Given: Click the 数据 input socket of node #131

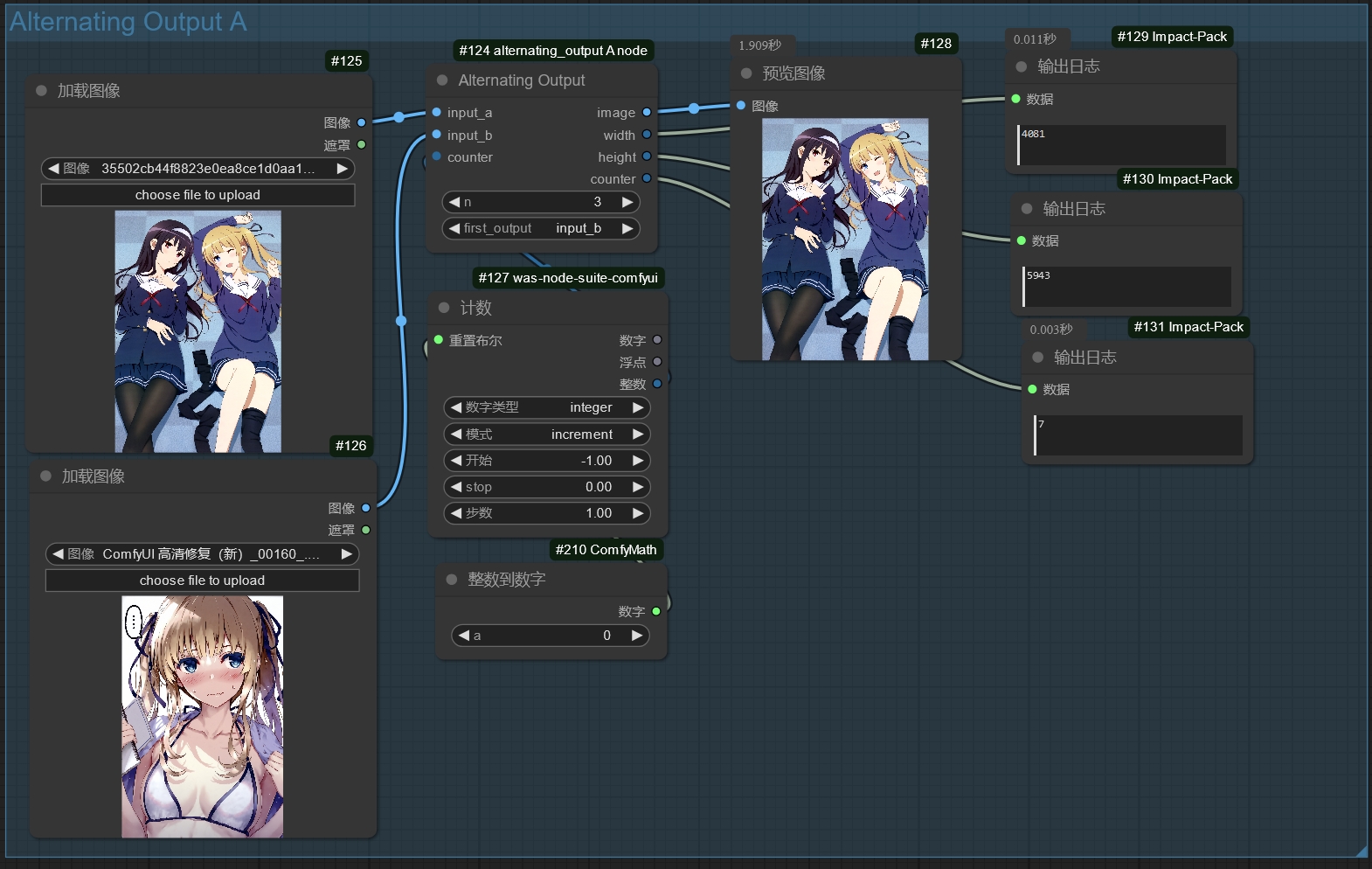Looking at the screenshot, I should click(x=1032, y=389).
